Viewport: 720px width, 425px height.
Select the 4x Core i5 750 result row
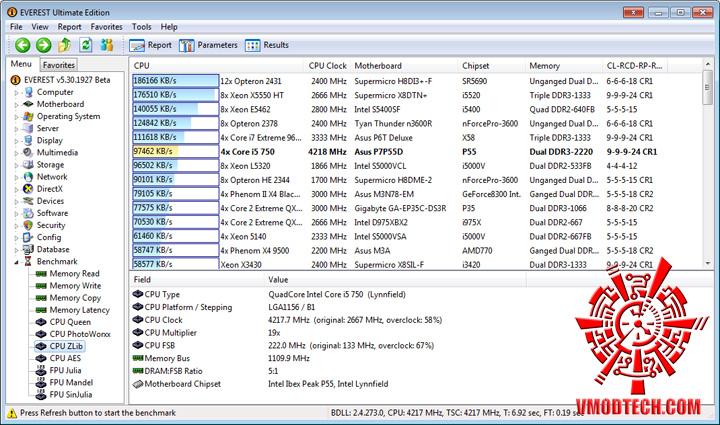coord(416,151)
